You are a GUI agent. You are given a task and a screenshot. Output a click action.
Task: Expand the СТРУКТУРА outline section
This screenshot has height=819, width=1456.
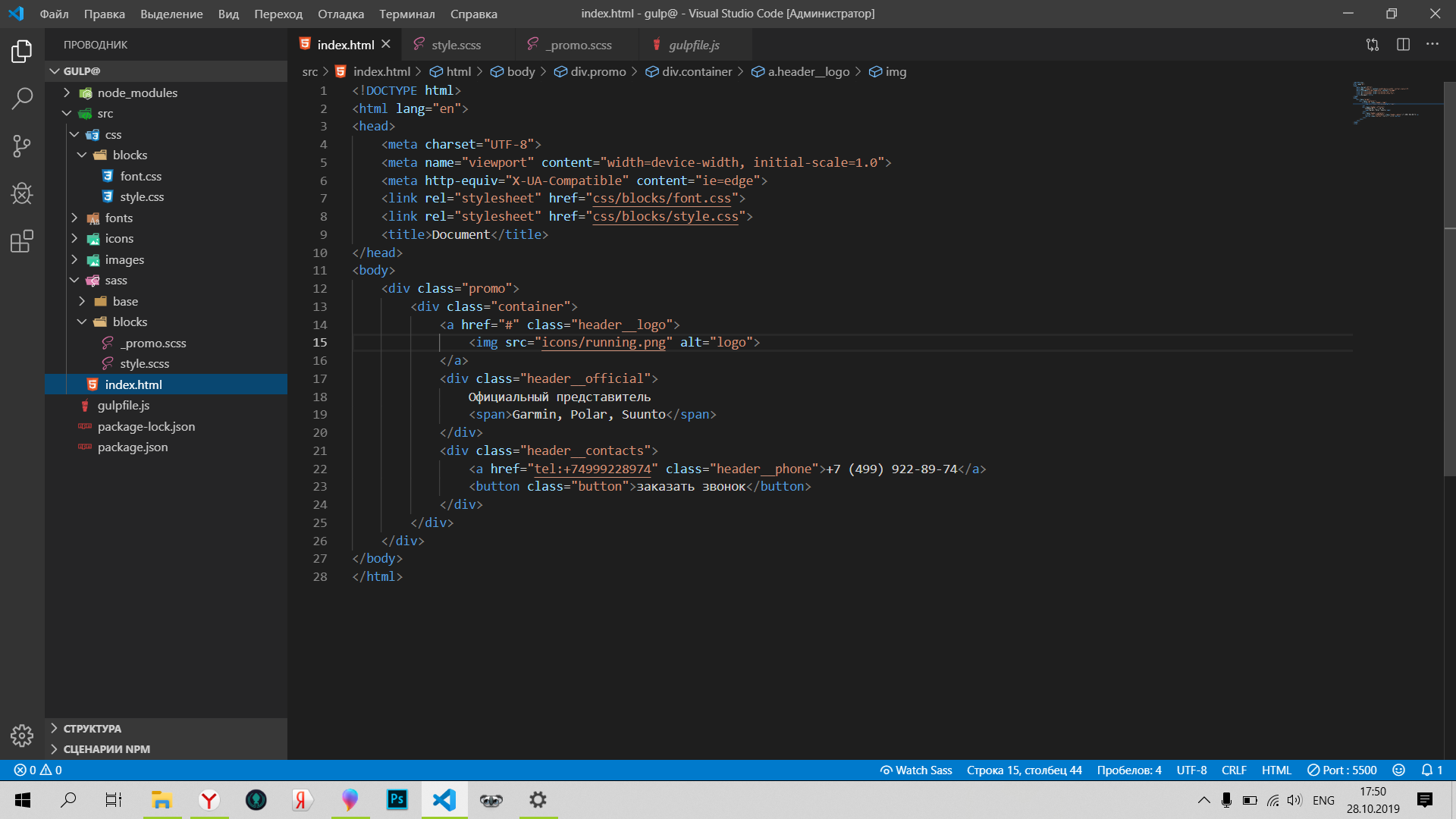tap(166, 728)
